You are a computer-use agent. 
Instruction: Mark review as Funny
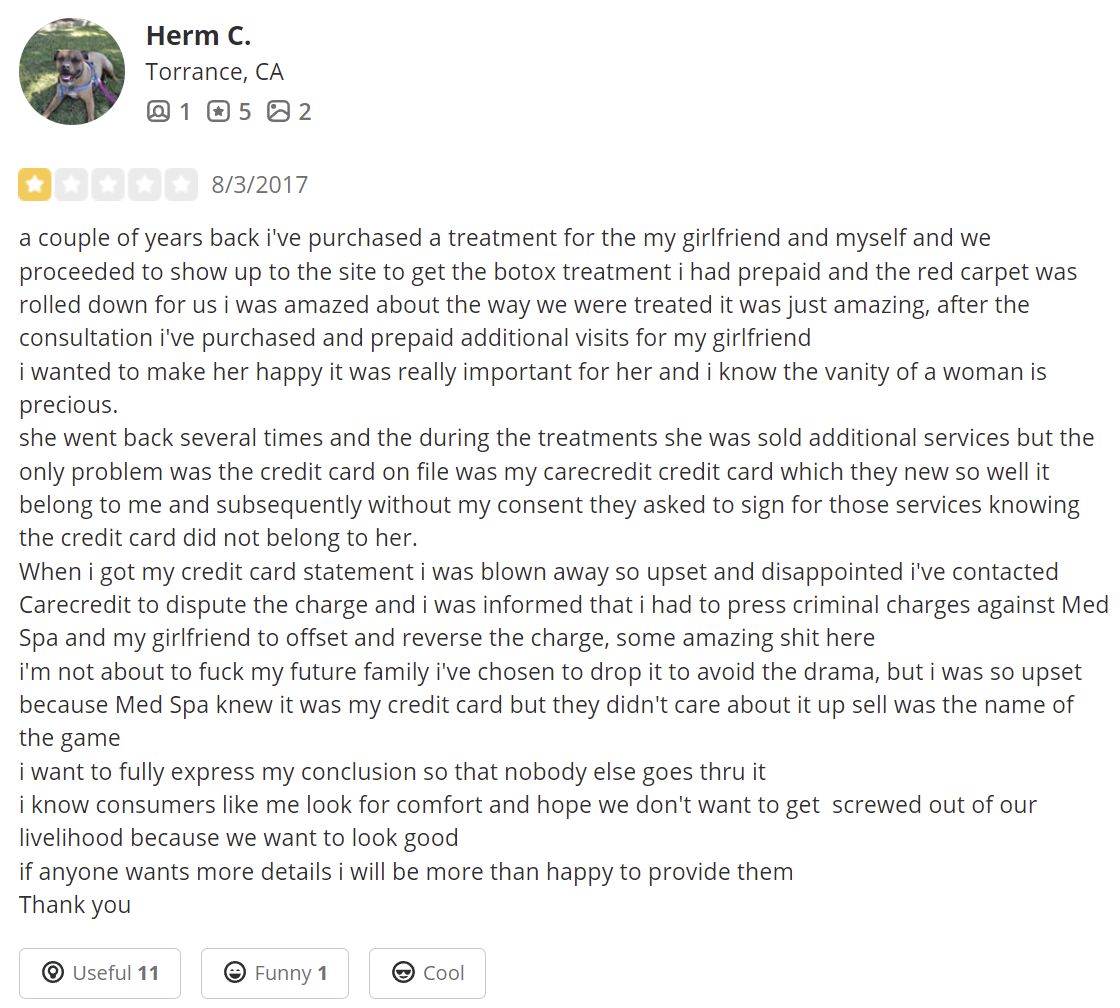click(275, 973)
